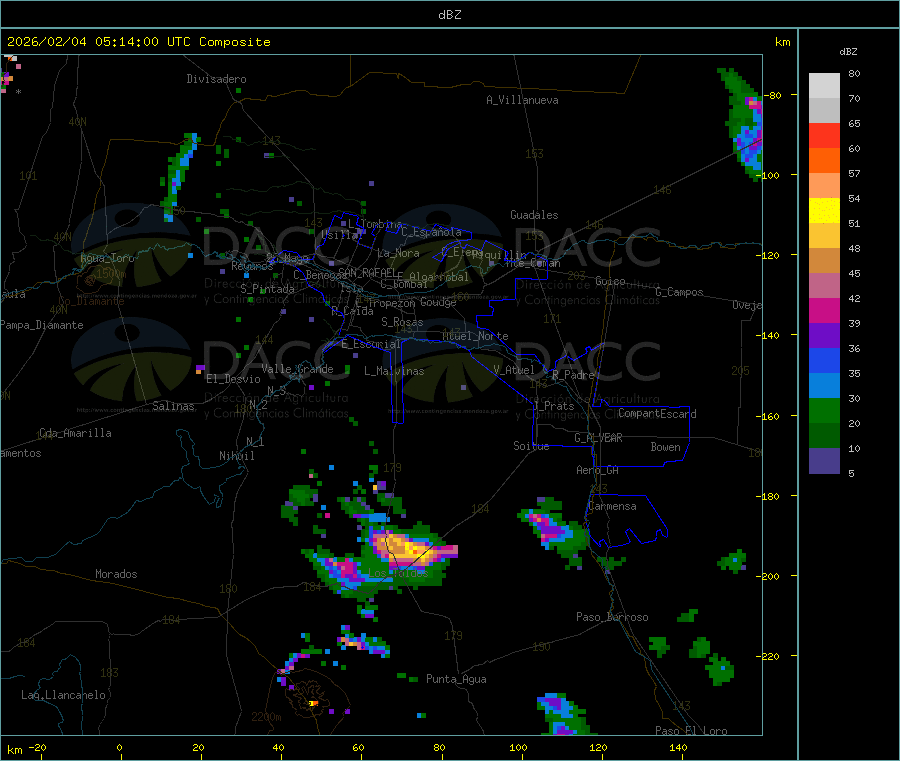Click the -200 km axis tick label
900x761 pixels.
(770, 576)
